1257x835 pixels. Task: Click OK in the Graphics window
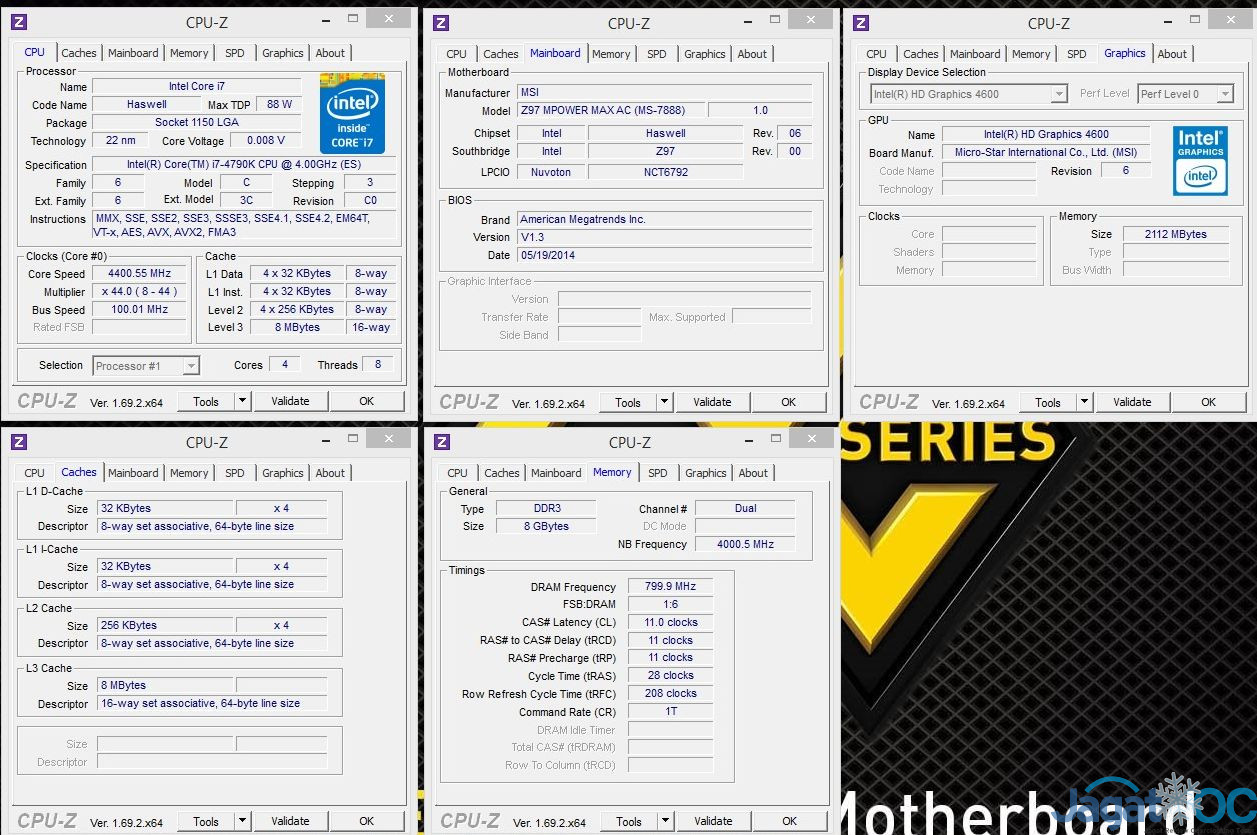coord(1209,402)
